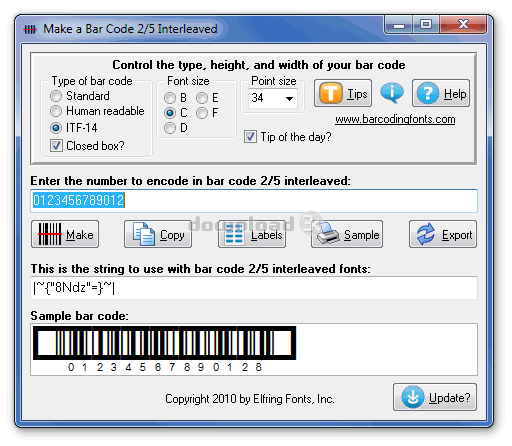This screenshot has width=512, height=446.
Task: Click the number to encode input field
Action: tap(254, 201)
